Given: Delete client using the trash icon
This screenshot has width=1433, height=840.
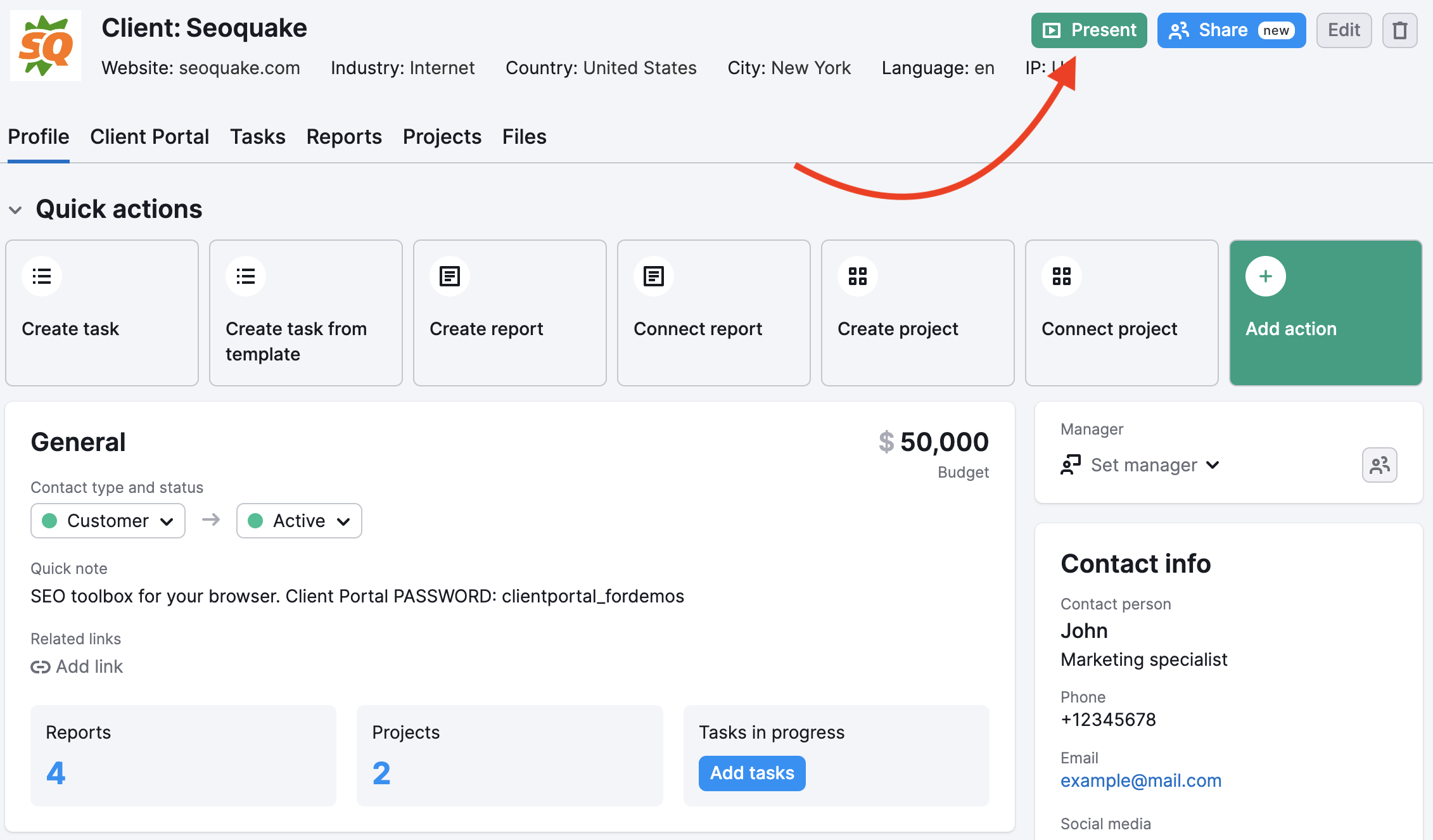Looking at the screenshot, I should point(1400,30).
